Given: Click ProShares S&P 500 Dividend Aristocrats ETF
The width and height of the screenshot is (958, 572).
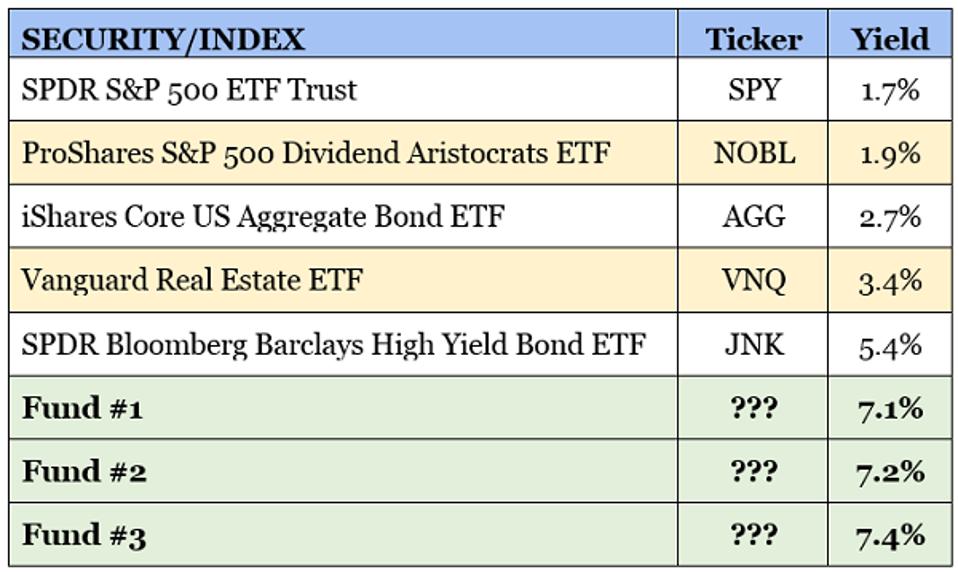Looking at the screenshot, I should (x=315, y=153).
